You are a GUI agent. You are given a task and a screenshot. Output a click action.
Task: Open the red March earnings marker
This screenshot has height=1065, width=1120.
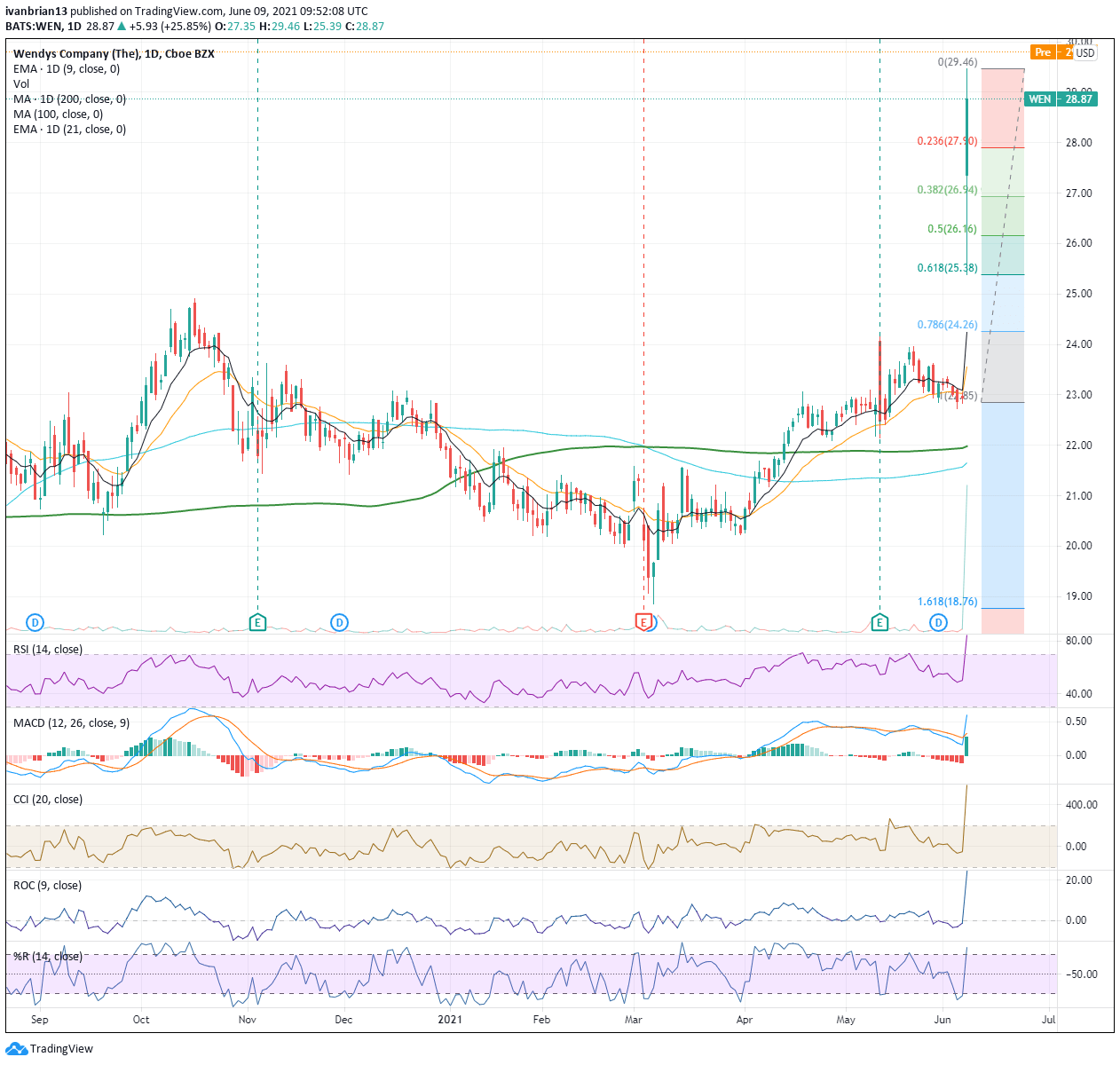click(x=643, y=622)
